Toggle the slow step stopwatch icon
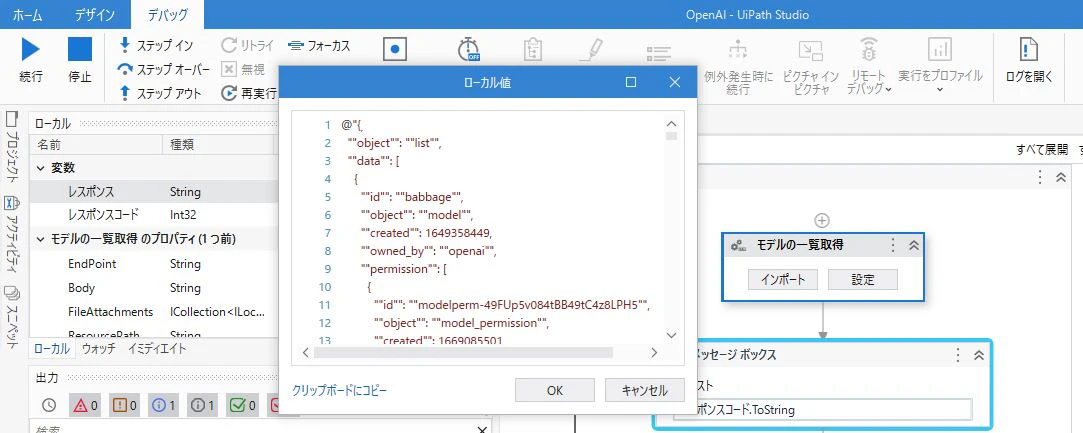This screenshot has height=433, width=1083. click(x=468, y=49)
